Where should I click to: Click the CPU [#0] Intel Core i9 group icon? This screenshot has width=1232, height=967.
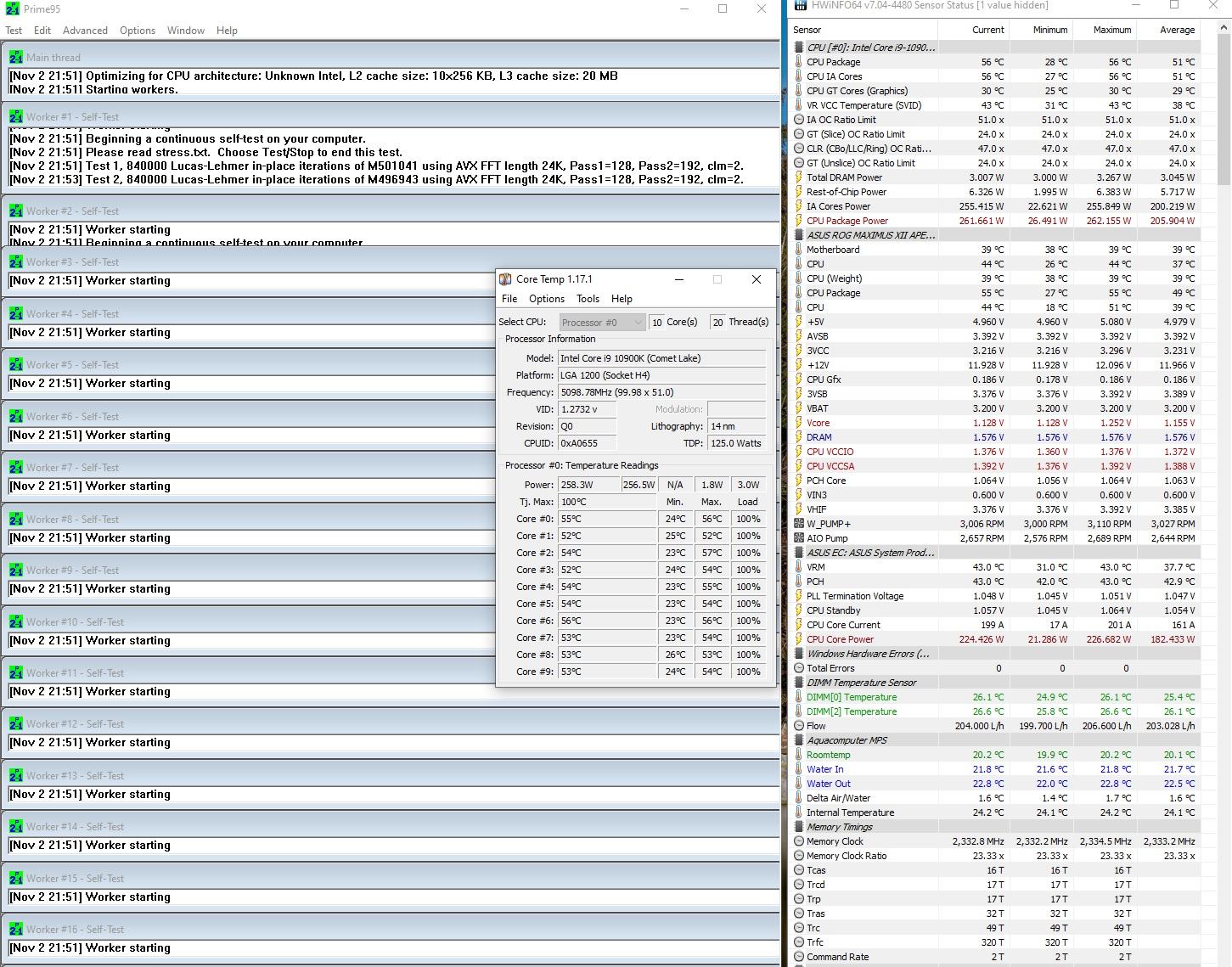(x=798, y=48)
